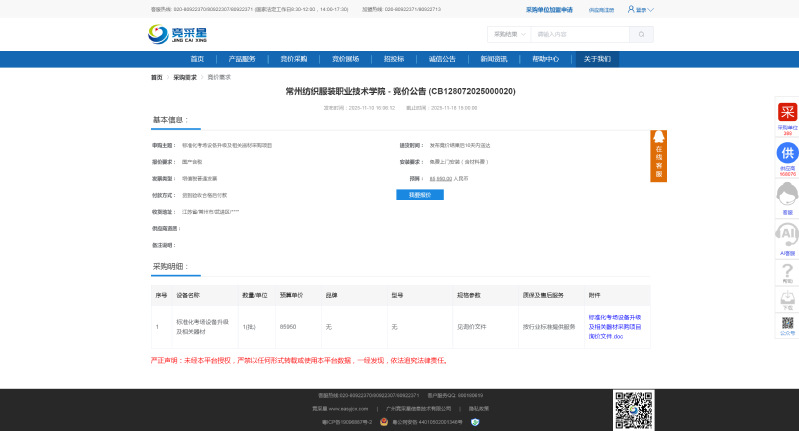This screenshot has height=431, width=799.
Task: Click the sidebar QR code icon
Action: click(x=787, y=323)
